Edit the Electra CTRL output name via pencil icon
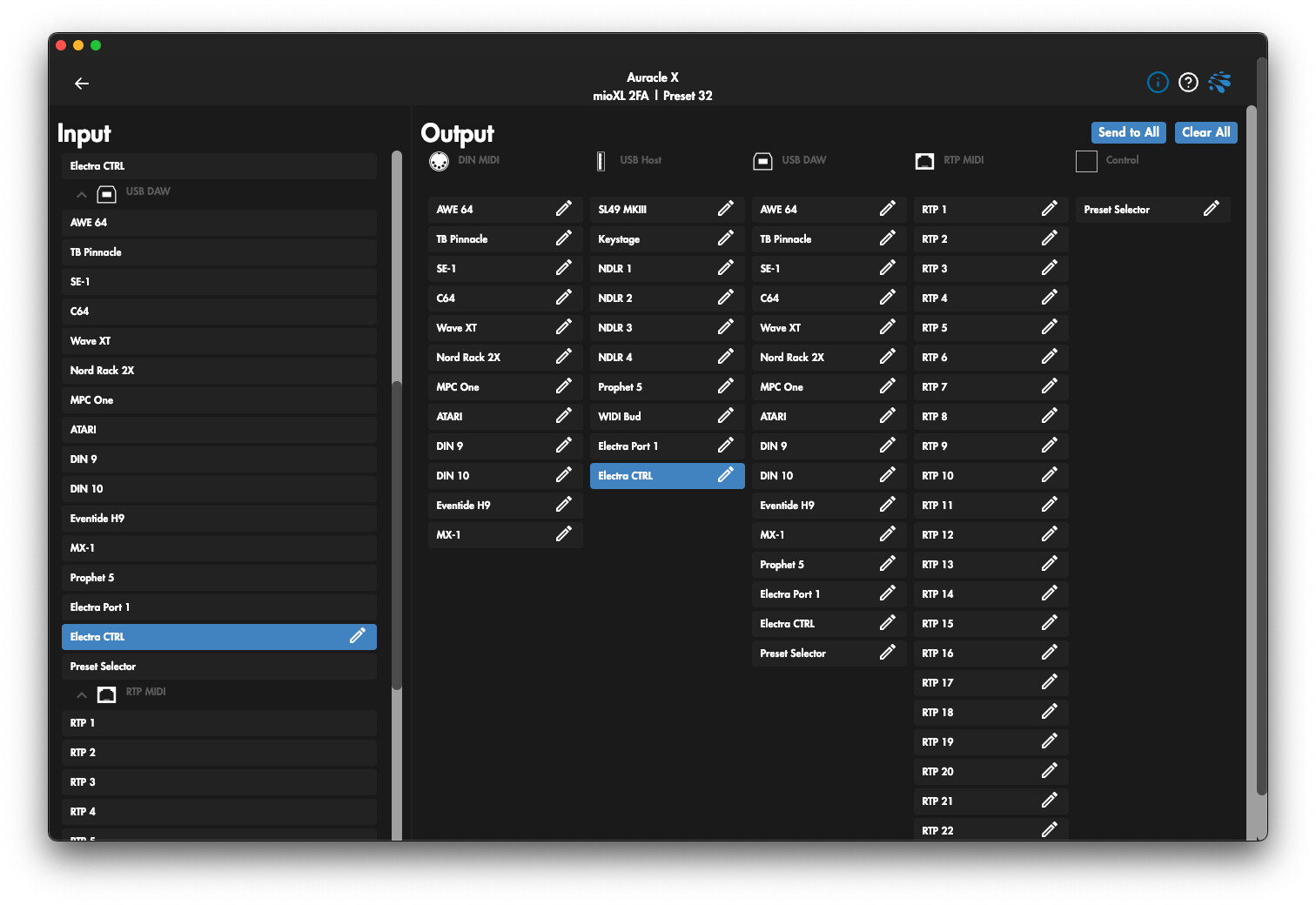This screenshot has height=905, width=1316. click(x=726, y=475)
